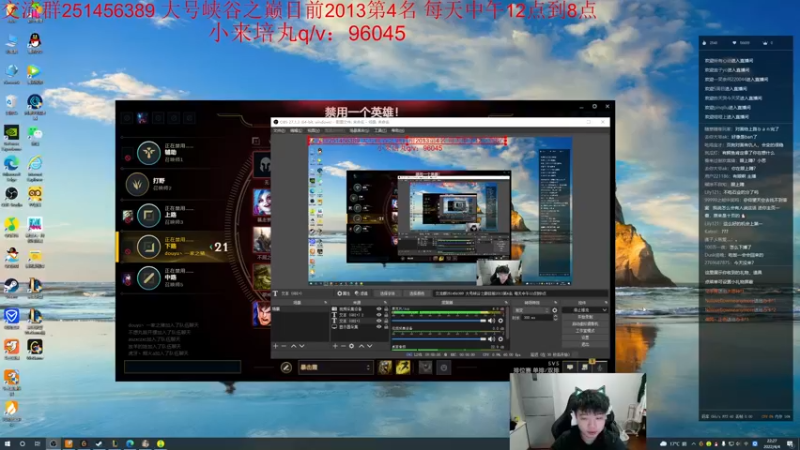Move OBS source down with arrow
Viewport: 800px width, 450px height.
tap(369, 346)
